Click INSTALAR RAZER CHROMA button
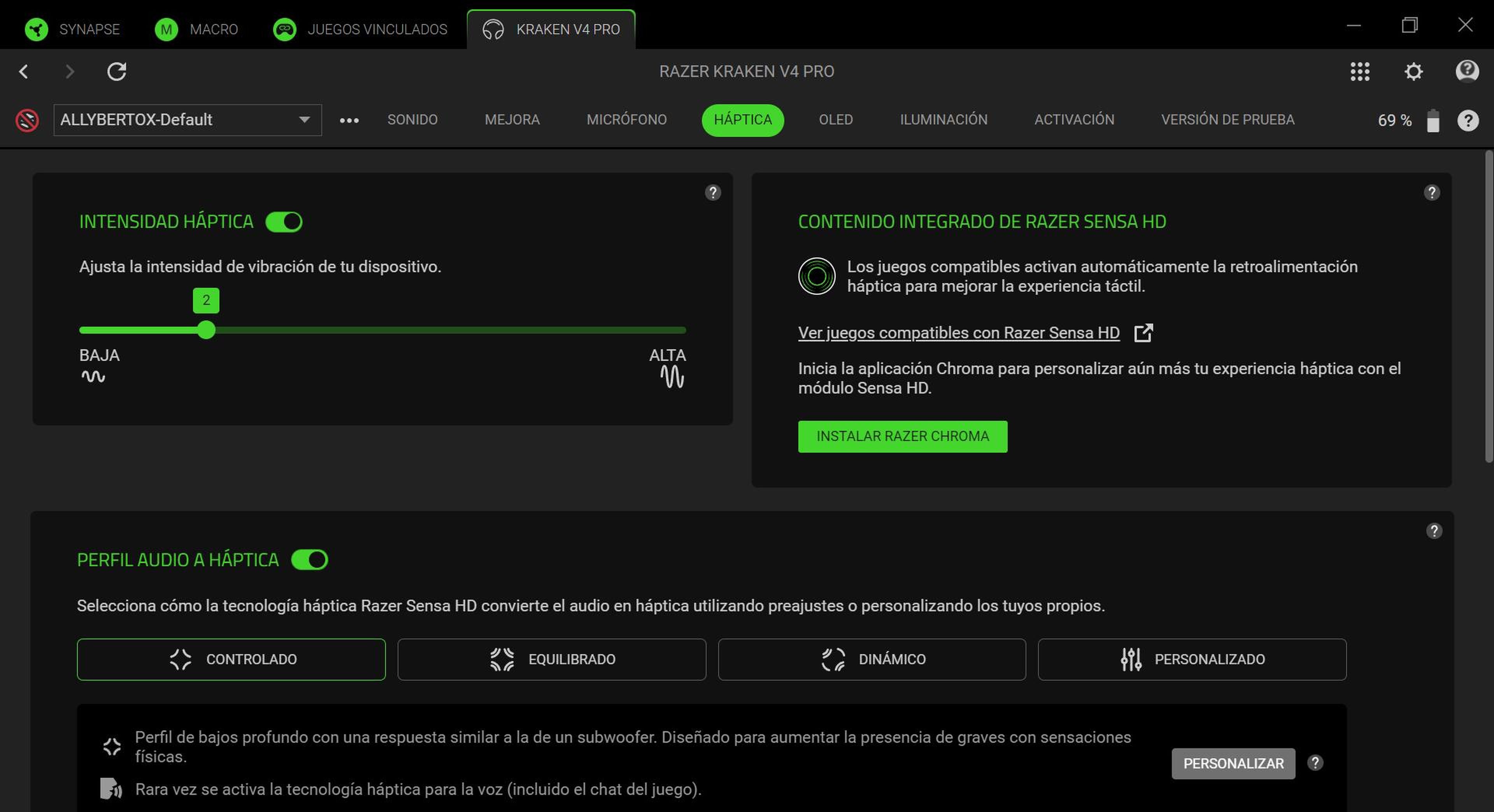Viewport: 1494px width, 812px height. 903,436
